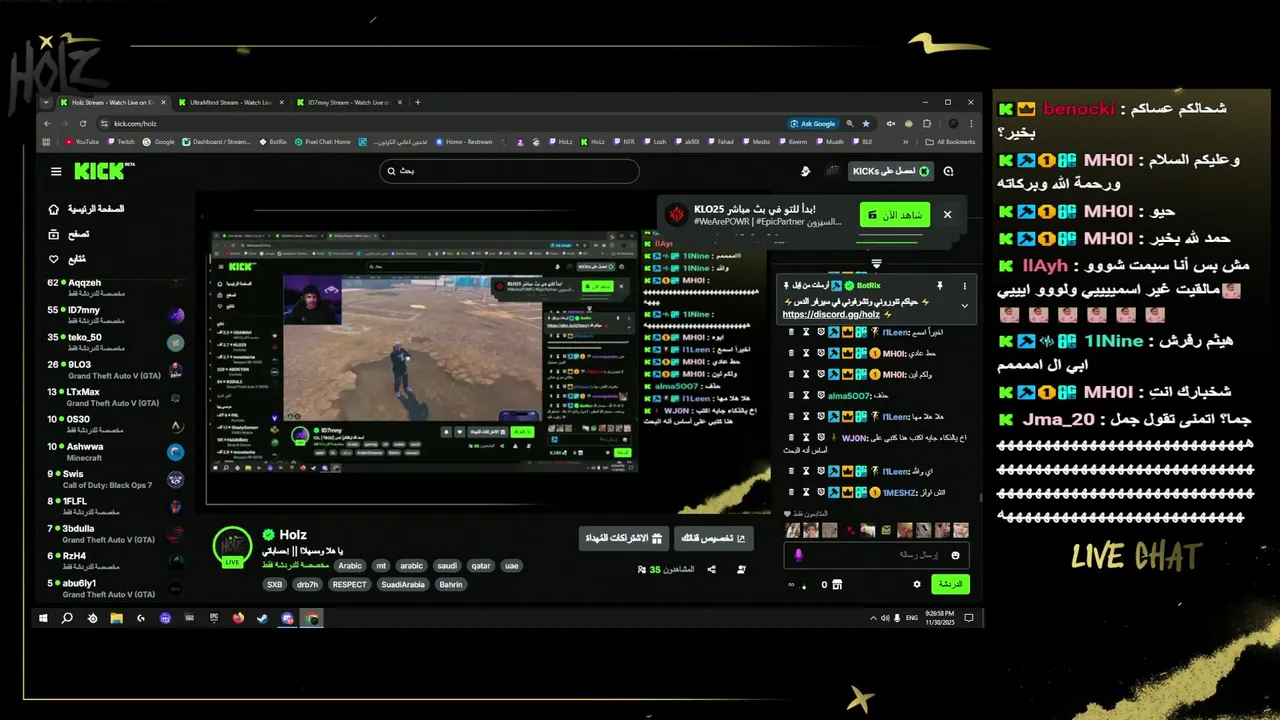Click the bookmark star in address bar
1280x720 pixels.
(x=866, y=123)
